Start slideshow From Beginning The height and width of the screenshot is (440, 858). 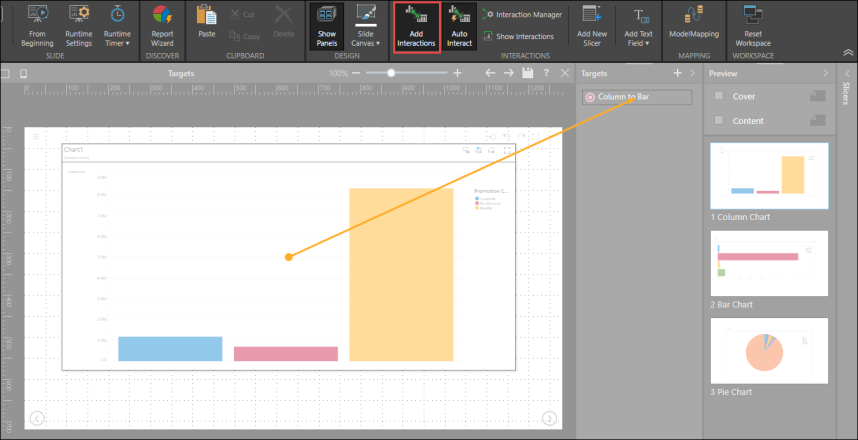coord(37,27)
